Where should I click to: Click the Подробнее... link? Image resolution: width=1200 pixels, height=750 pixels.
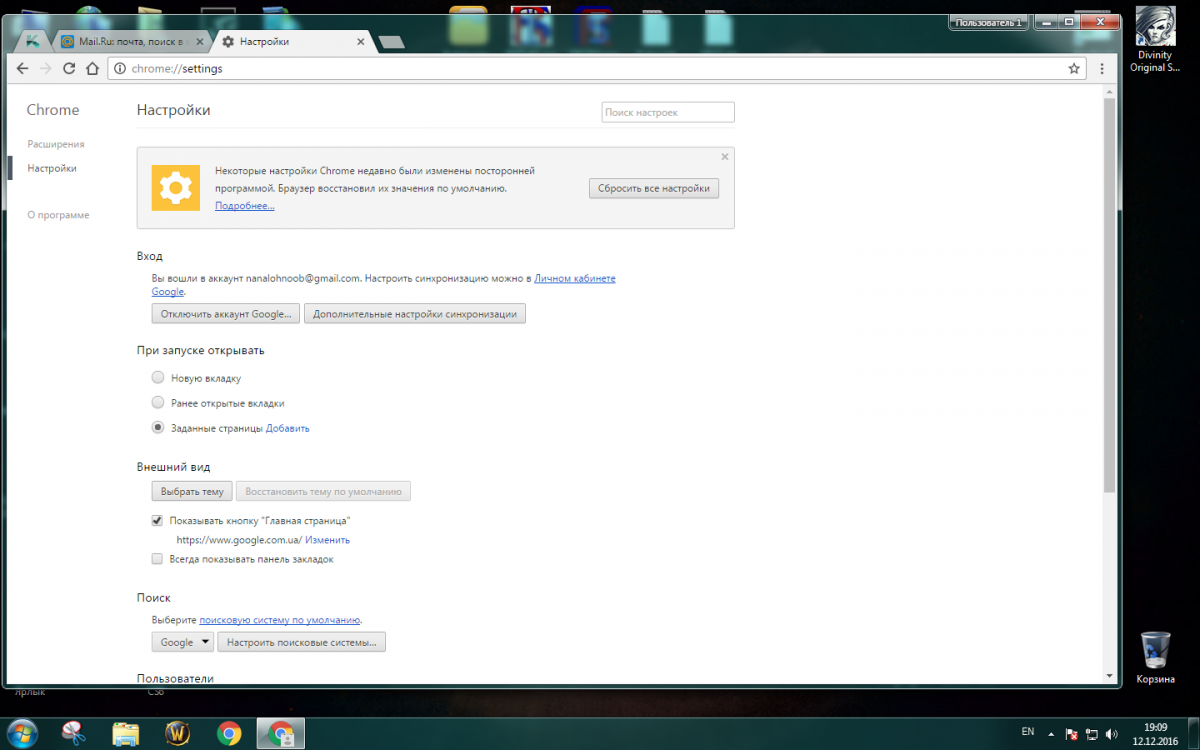click(x=244, y=205)
